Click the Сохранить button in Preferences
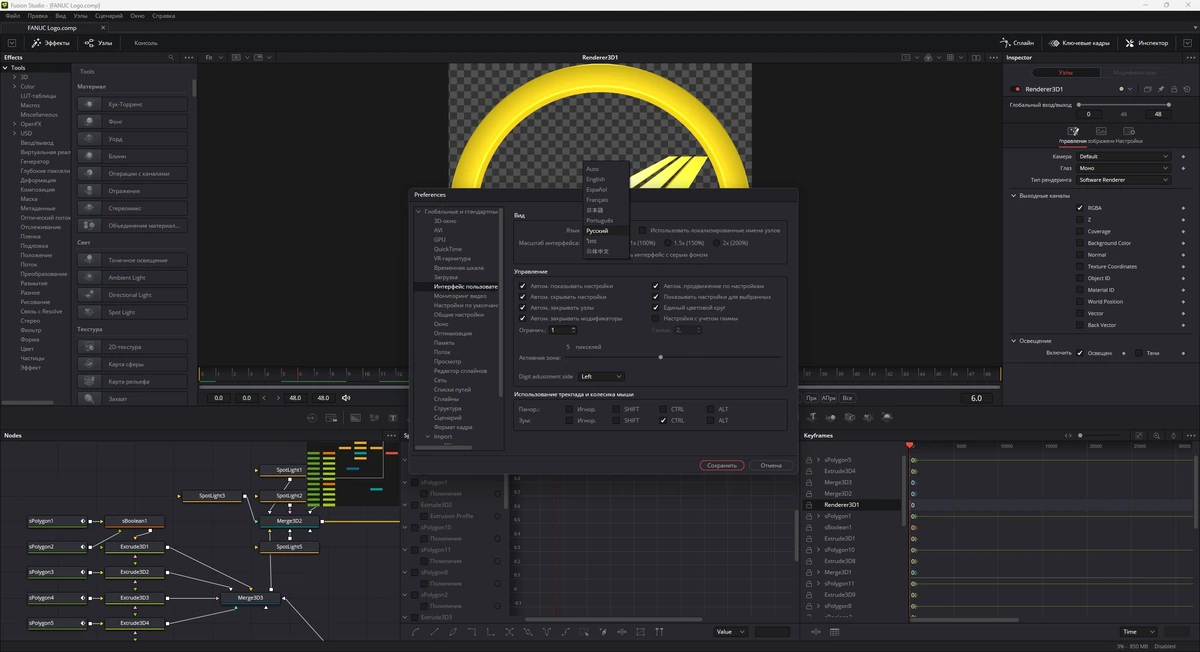The width and height of the screenshot is (1200, 652). click(722, 465)
